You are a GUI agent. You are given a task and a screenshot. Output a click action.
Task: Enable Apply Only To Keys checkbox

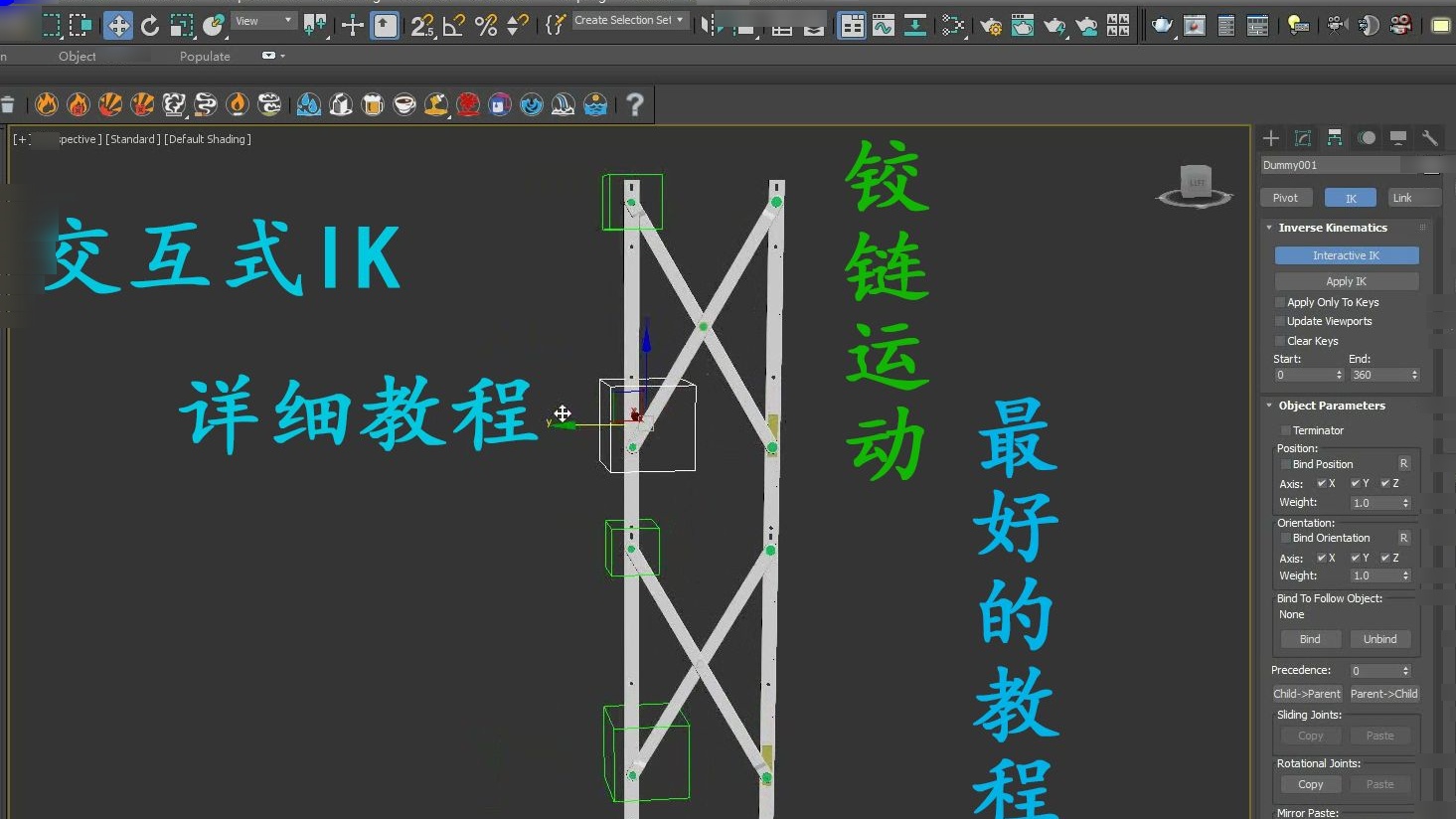1280,302
